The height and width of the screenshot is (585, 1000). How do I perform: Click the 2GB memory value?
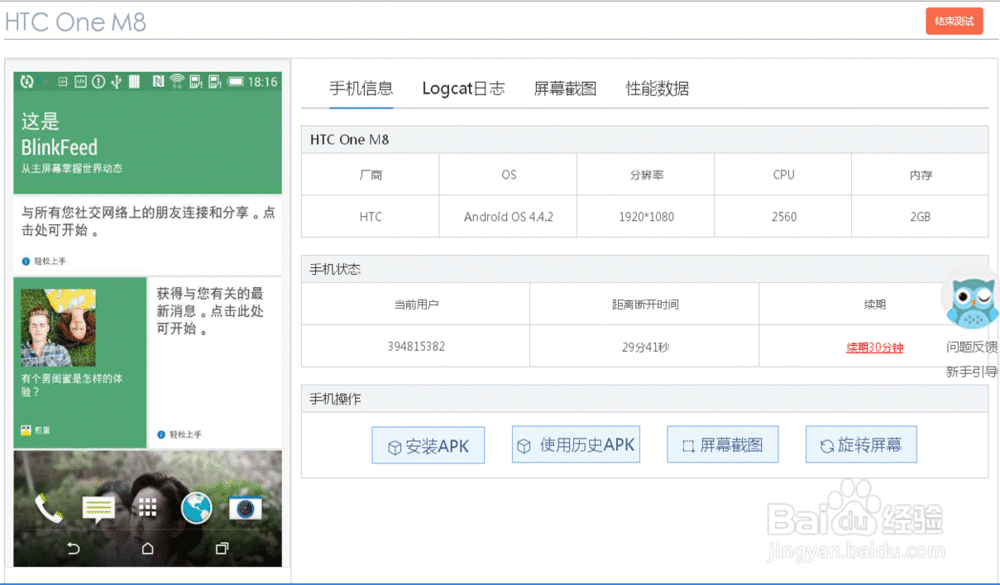pos(920,217)
